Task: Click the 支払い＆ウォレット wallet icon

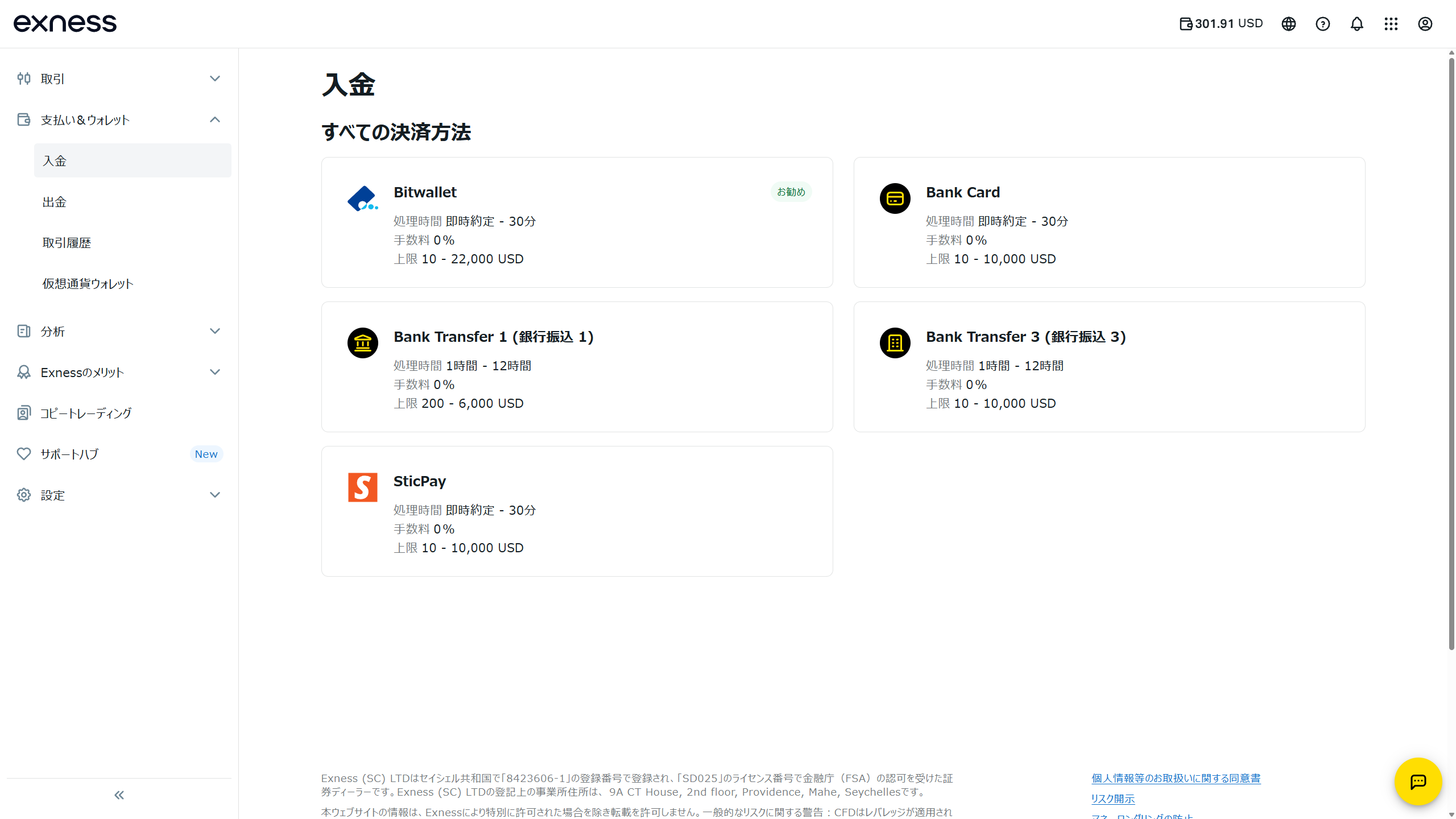Action: tap(24, 119)
